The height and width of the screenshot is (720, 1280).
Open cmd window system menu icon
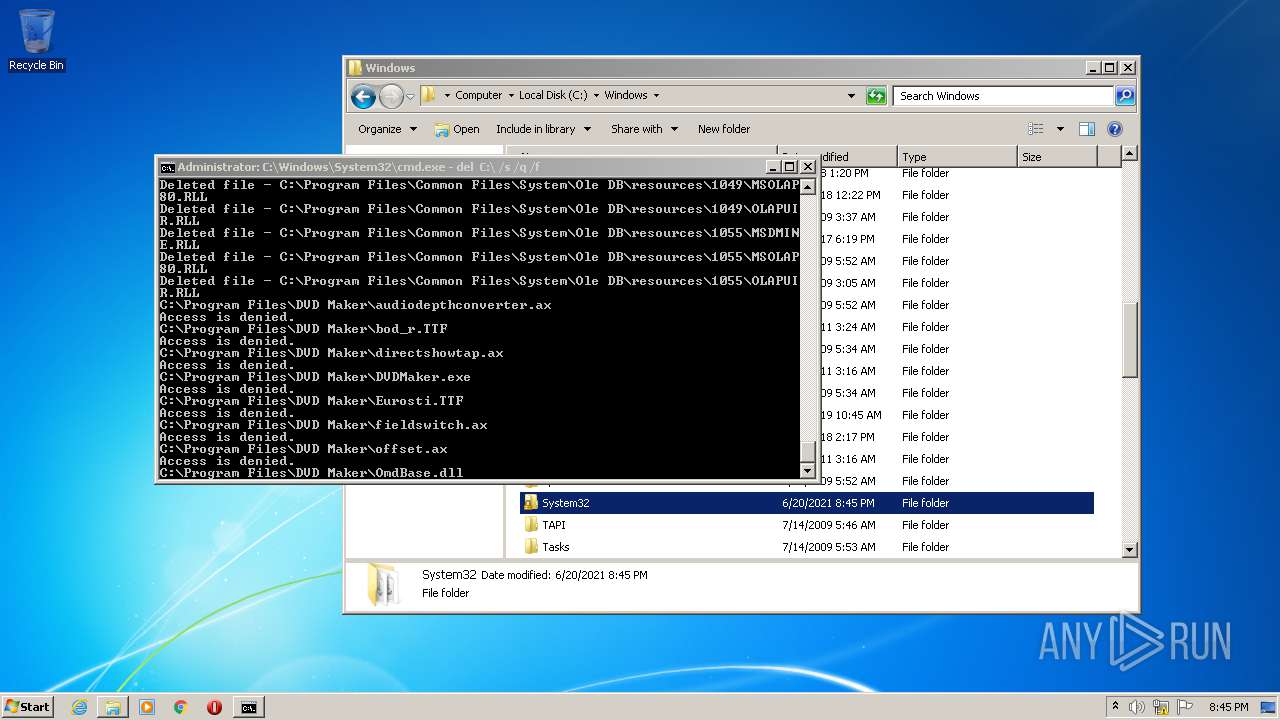(167, 167)
